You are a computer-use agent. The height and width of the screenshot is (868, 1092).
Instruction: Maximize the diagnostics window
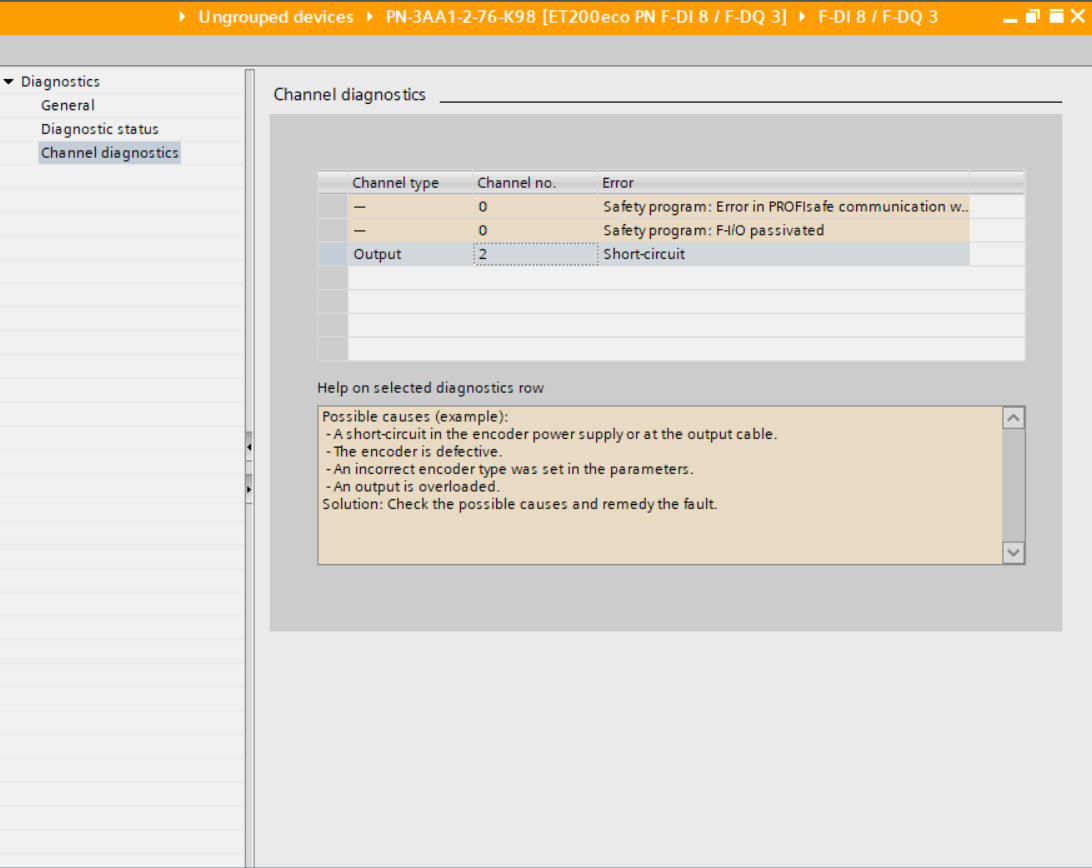(1056, 16)
